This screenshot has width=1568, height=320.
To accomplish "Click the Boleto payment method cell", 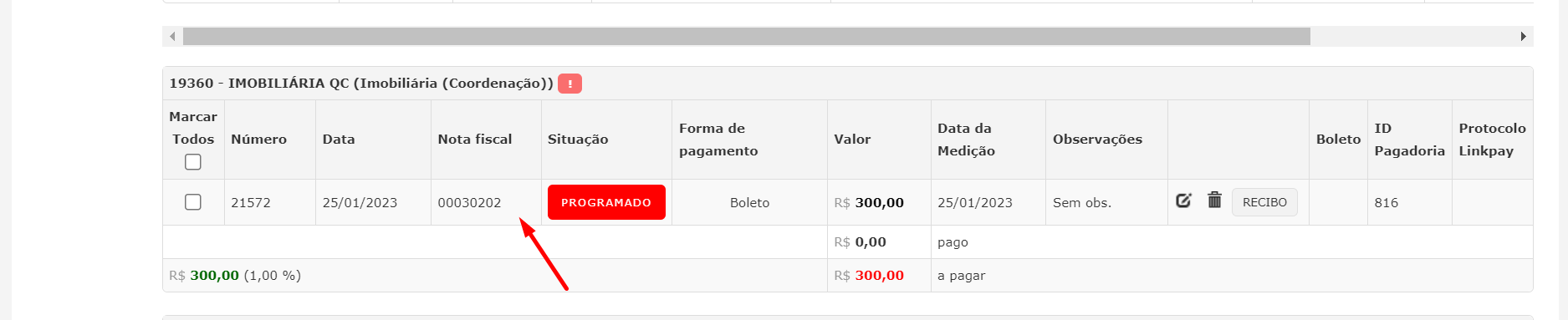I will [x=749, y=202].
